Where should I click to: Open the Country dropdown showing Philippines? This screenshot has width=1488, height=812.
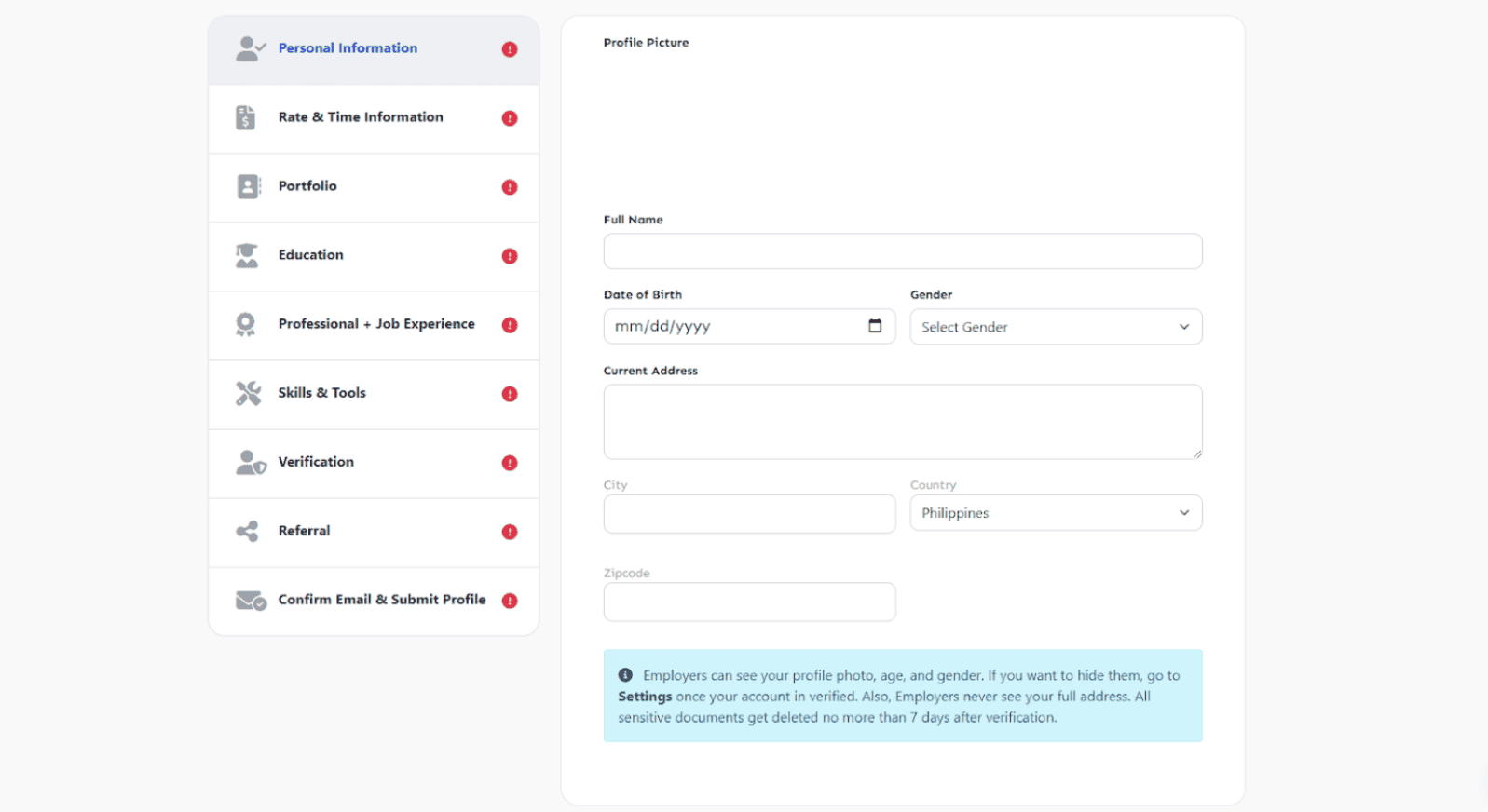click(1055, 513)
